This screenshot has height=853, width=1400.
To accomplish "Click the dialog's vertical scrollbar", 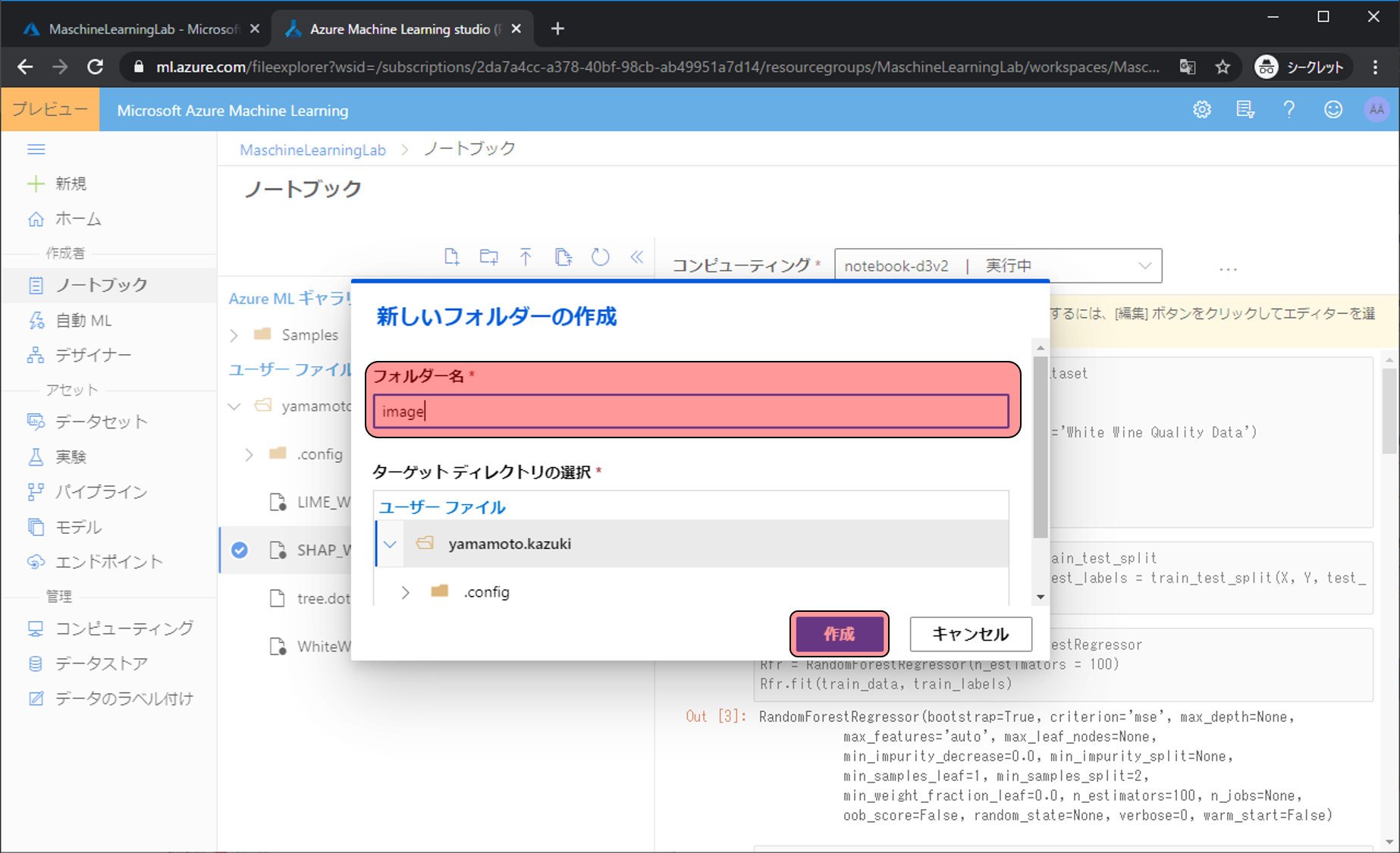I will point(1041,455).
